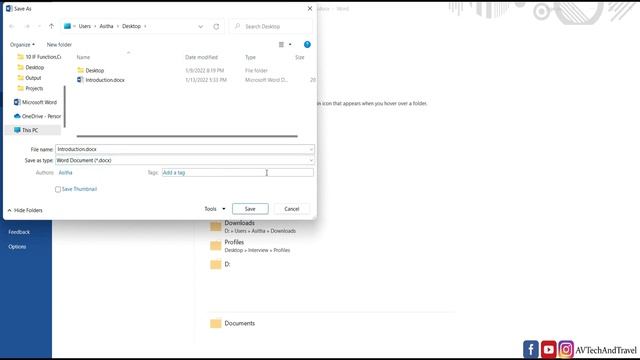This screenshot has height=360, width=640.
Task: Click the Downloads folder icon in Word
Action: (x=216, y=227)
